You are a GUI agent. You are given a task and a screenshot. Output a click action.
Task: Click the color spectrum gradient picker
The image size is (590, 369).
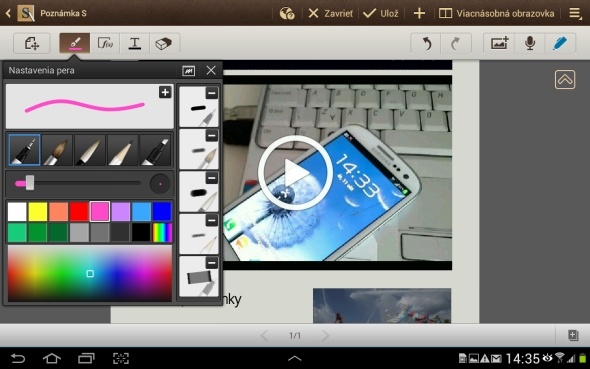(x=90, y=273)
